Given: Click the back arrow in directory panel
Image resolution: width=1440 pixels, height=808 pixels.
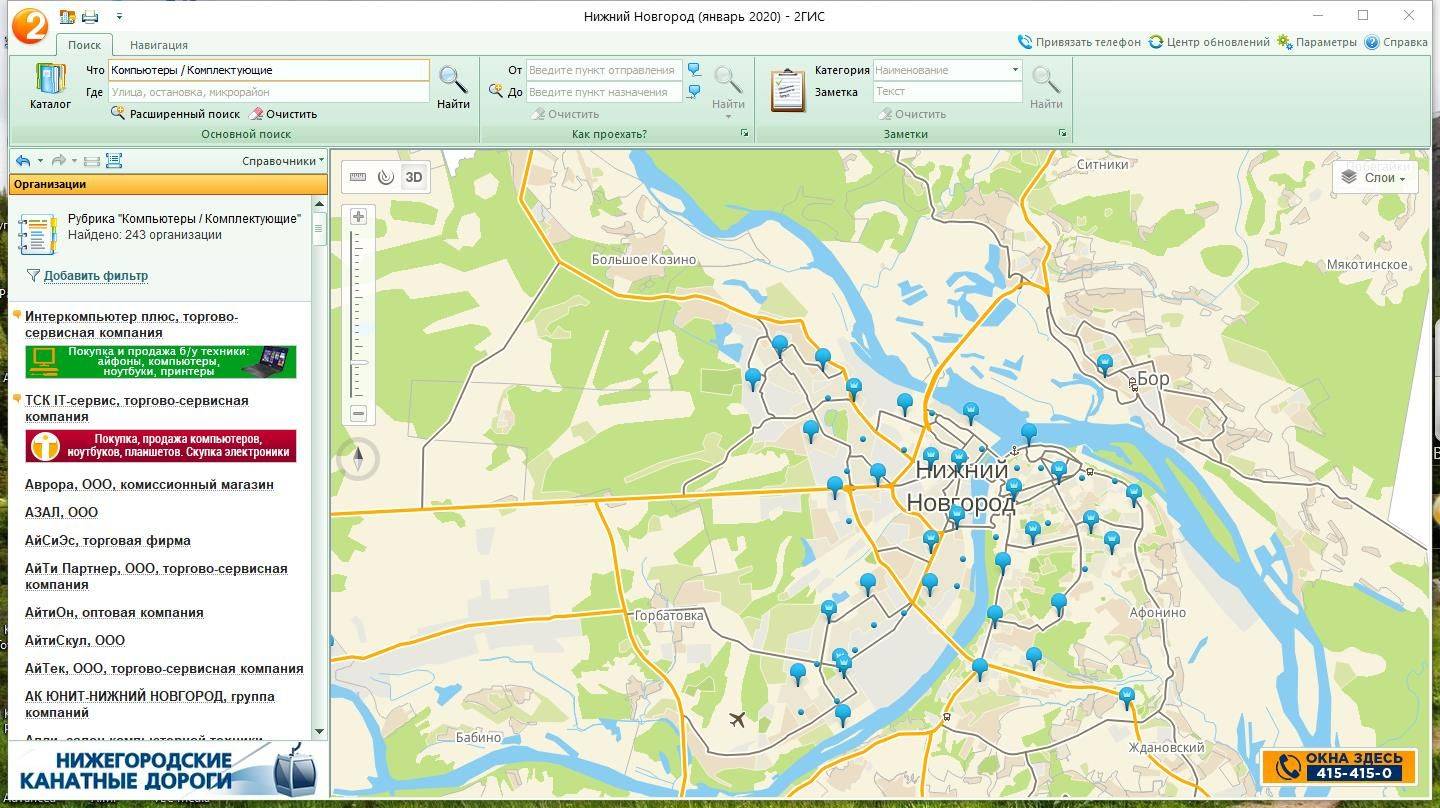Looking at the screenshot, I should coord(23,161).
